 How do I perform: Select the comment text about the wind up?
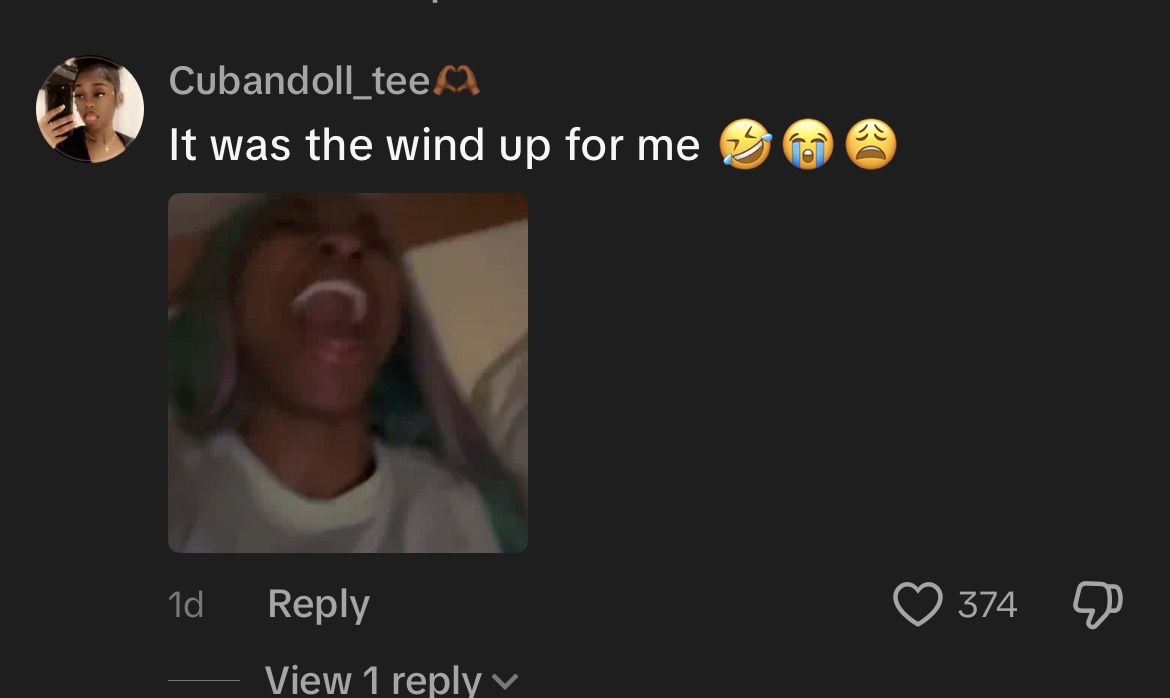click(434, 144)
